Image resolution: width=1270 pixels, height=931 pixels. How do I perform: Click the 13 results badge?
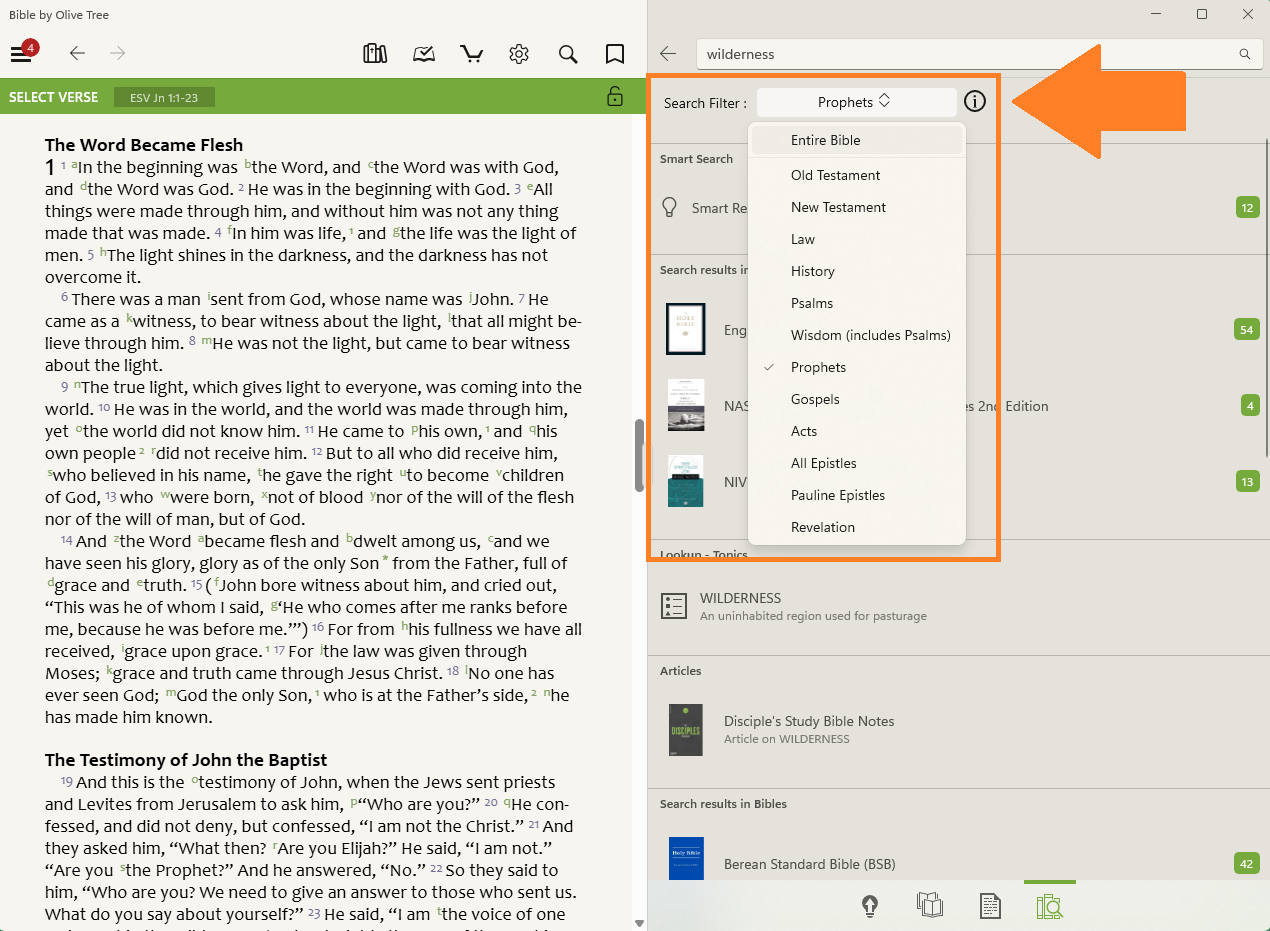coord(1247,481)
